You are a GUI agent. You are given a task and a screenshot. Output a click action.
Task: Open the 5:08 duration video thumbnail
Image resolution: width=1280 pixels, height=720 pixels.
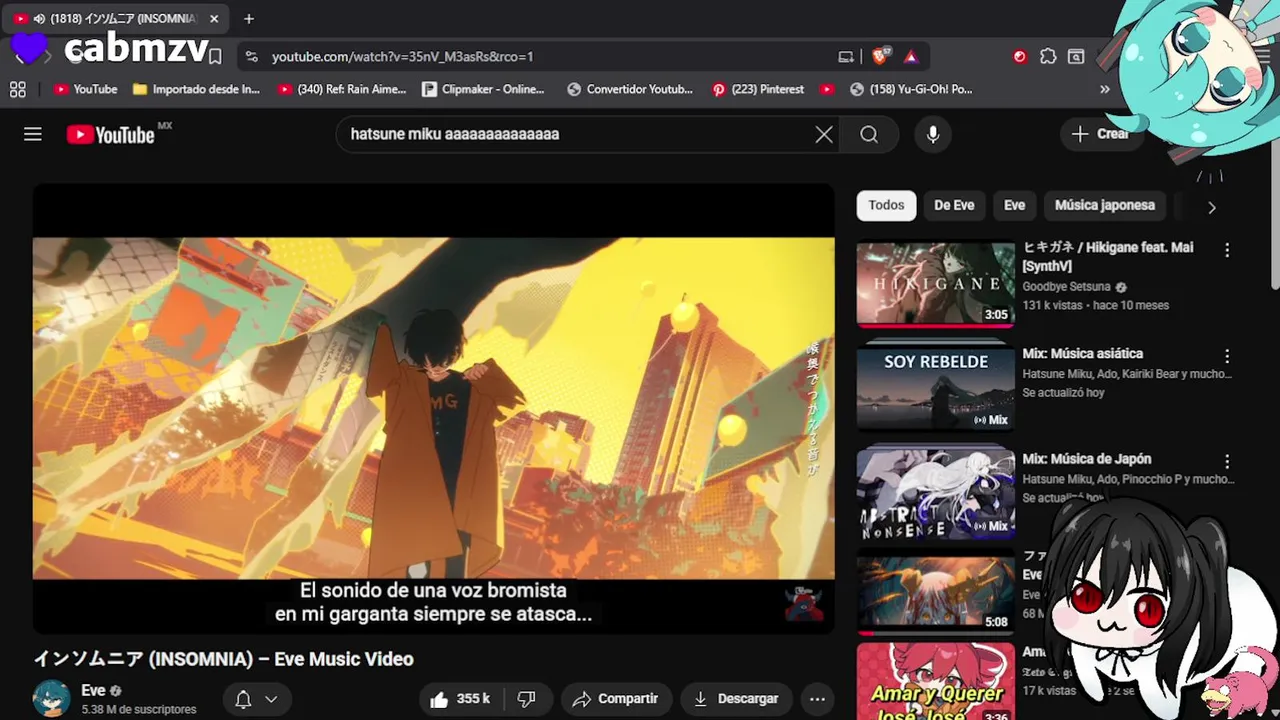936,594
